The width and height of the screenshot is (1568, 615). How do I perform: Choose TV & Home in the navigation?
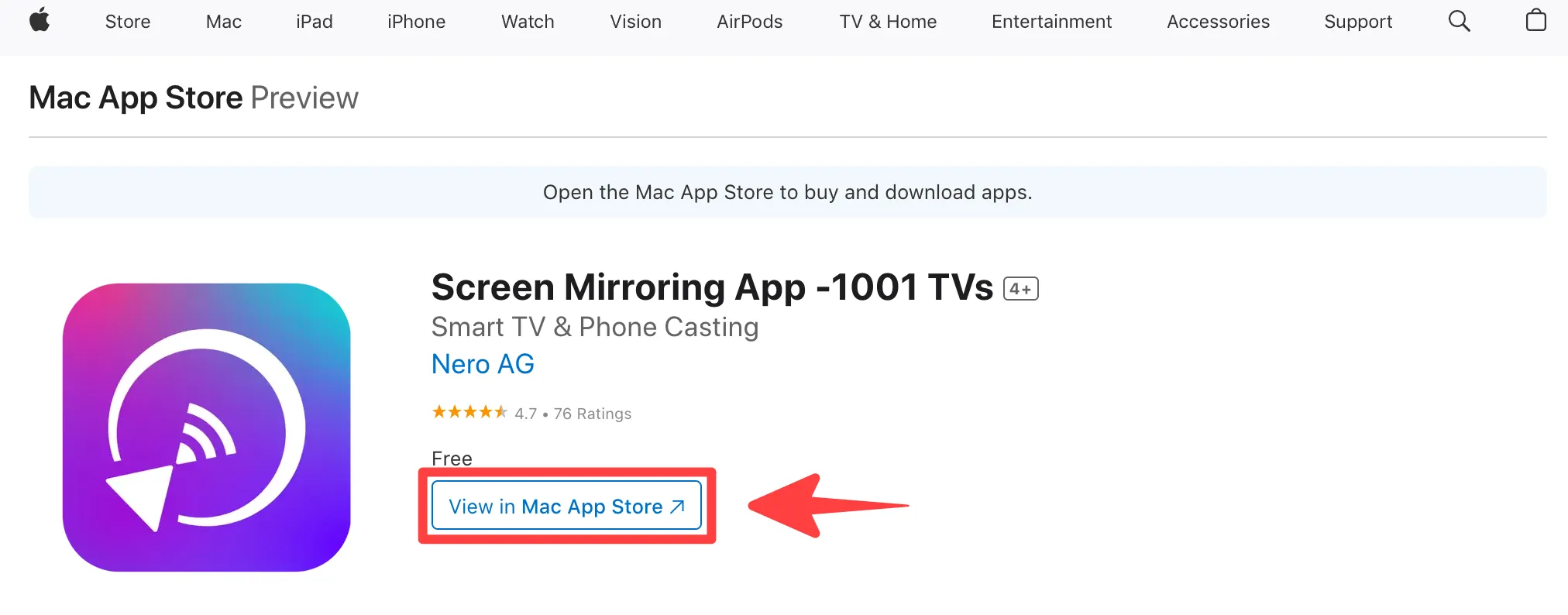coord(888,22)
